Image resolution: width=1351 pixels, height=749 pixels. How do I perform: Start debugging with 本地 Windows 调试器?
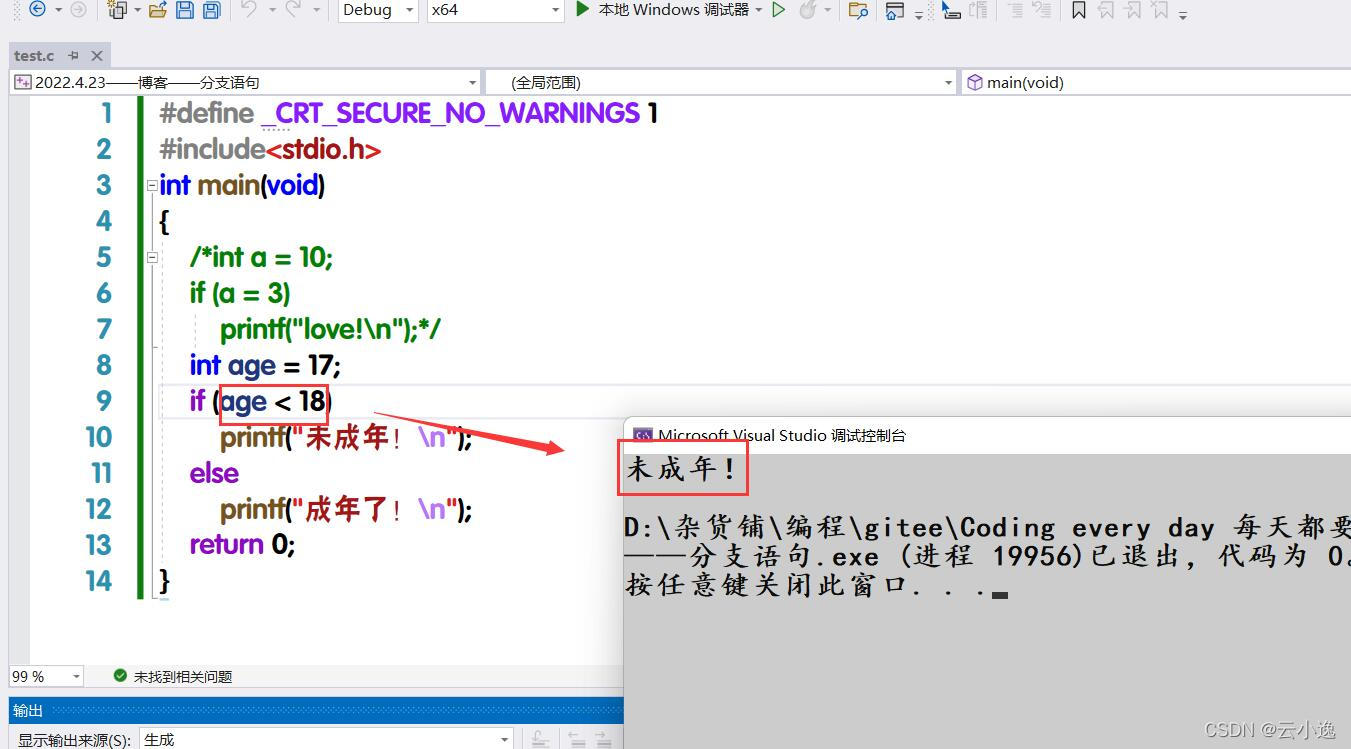[x=663, y=10]
